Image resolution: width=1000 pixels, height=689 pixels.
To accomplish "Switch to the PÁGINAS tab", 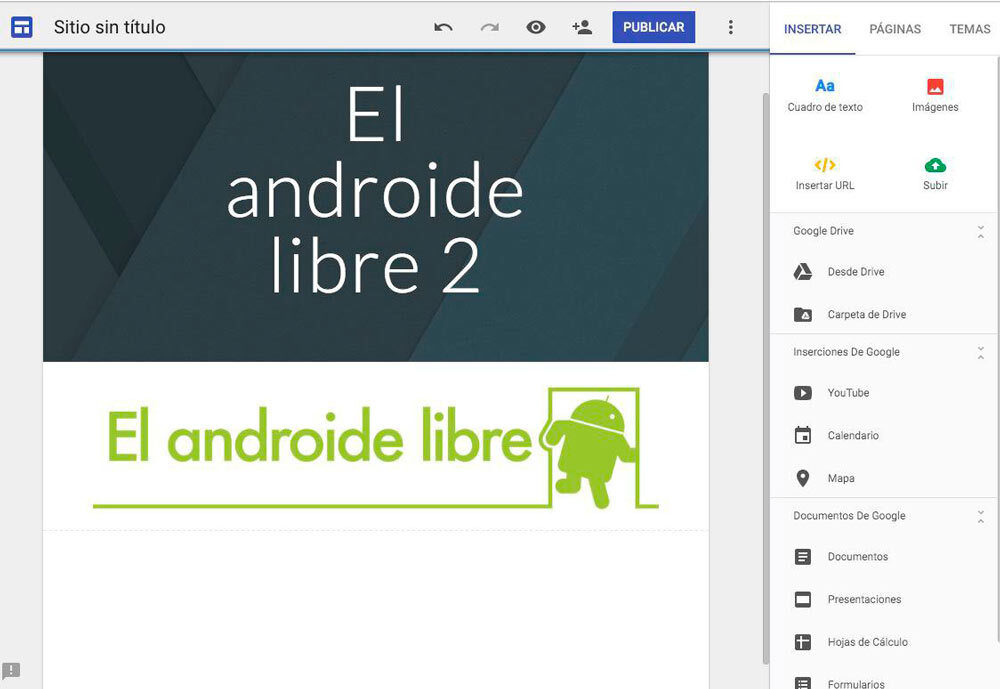I will (895, 29).
